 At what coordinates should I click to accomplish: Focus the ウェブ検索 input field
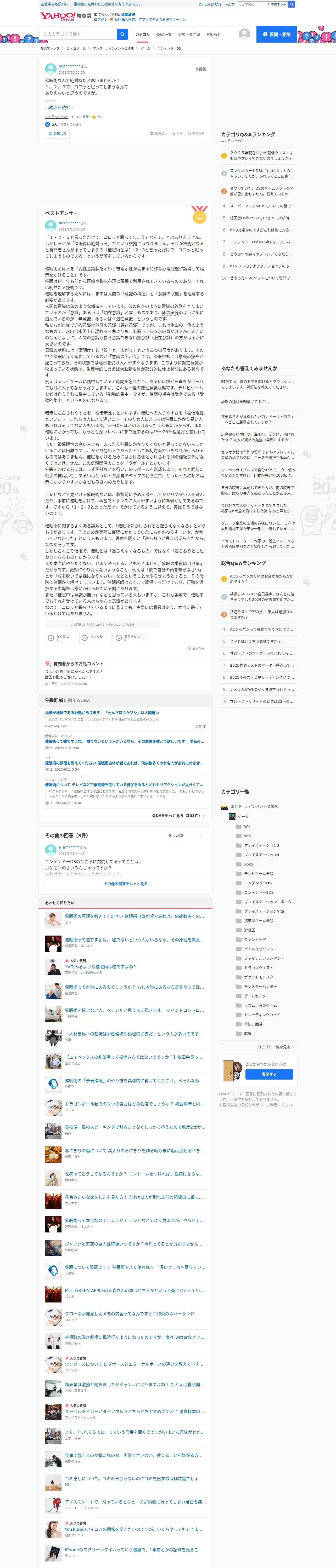coord(251,4)
